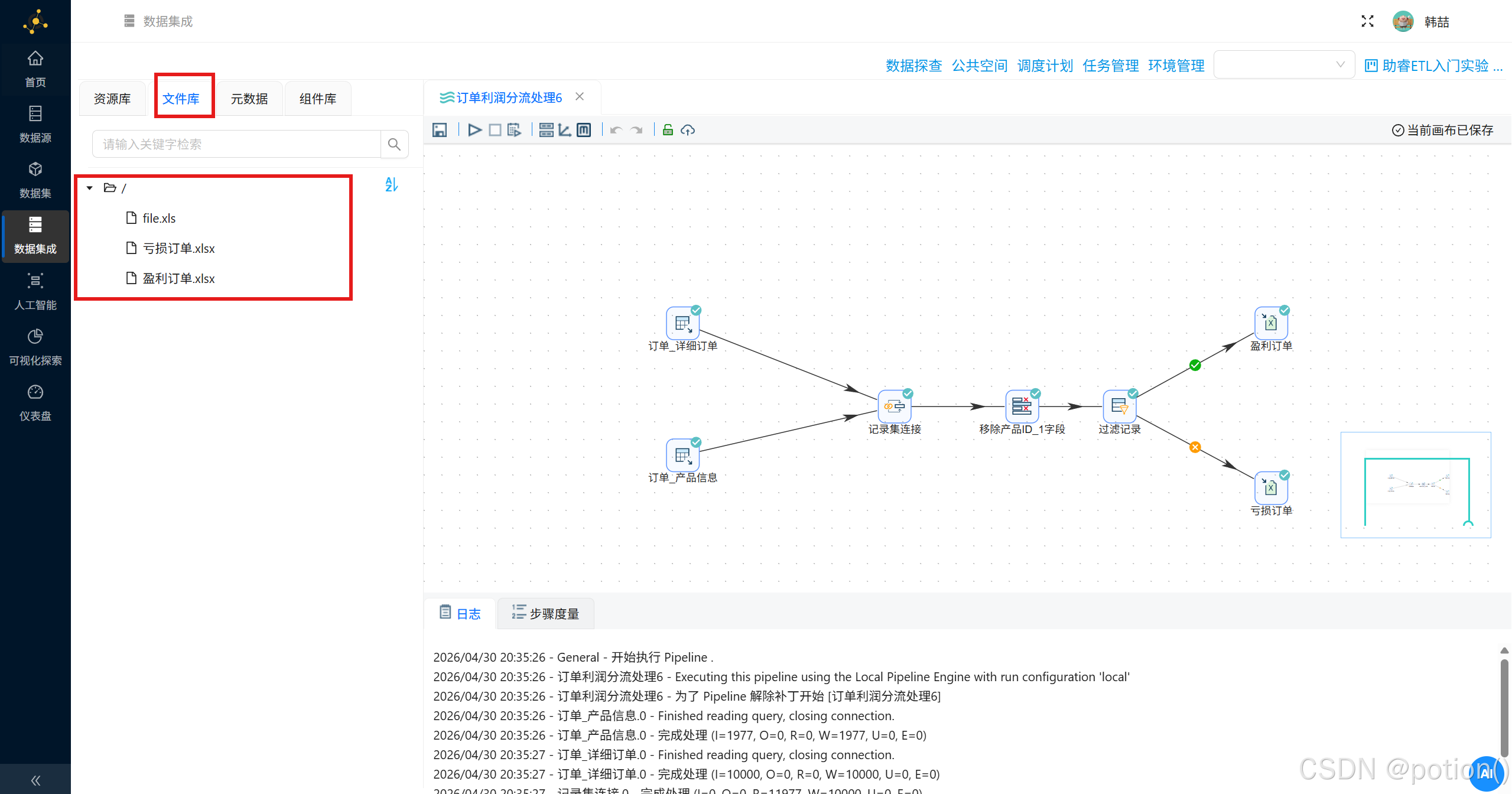Open the empty environment dropdown
Screen dimensions: 1512x794
point(1283,65)
